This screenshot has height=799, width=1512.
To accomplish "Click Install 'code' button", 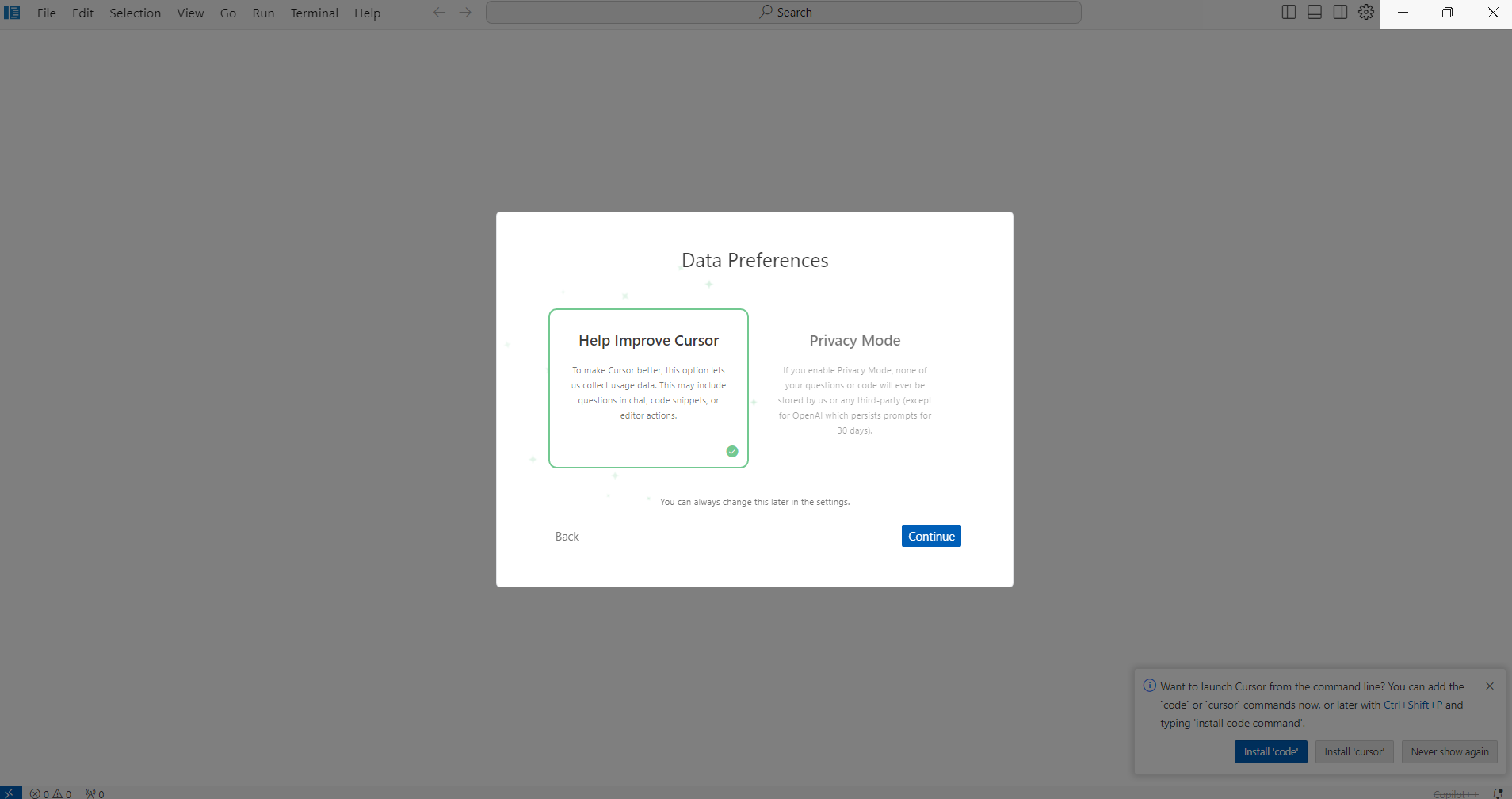I will coord(1270,751).
